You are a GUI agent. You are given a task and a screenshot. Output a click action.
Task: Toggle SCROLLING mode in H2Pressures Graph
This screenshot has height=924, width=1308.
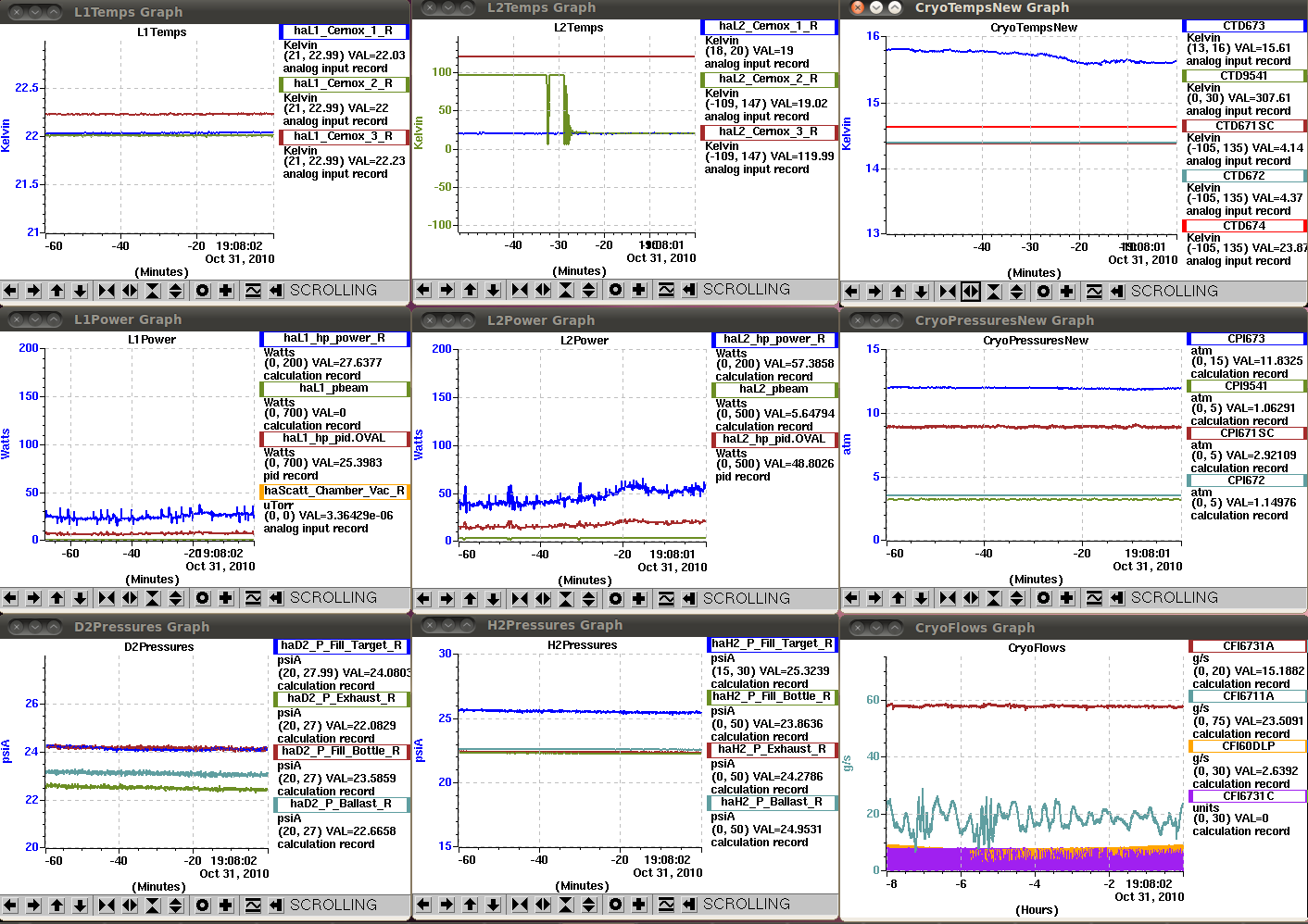coord(747,905)
